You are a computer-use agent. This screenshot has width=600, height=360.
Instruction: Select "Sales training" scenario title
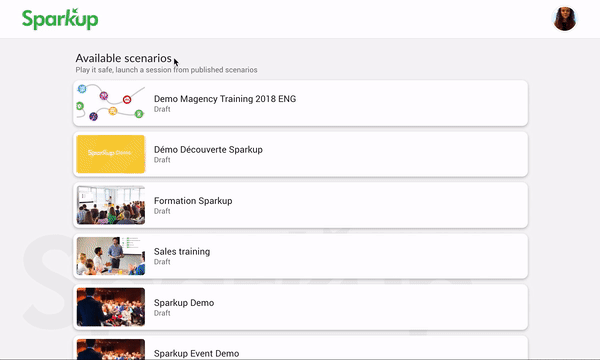point(182,252)
